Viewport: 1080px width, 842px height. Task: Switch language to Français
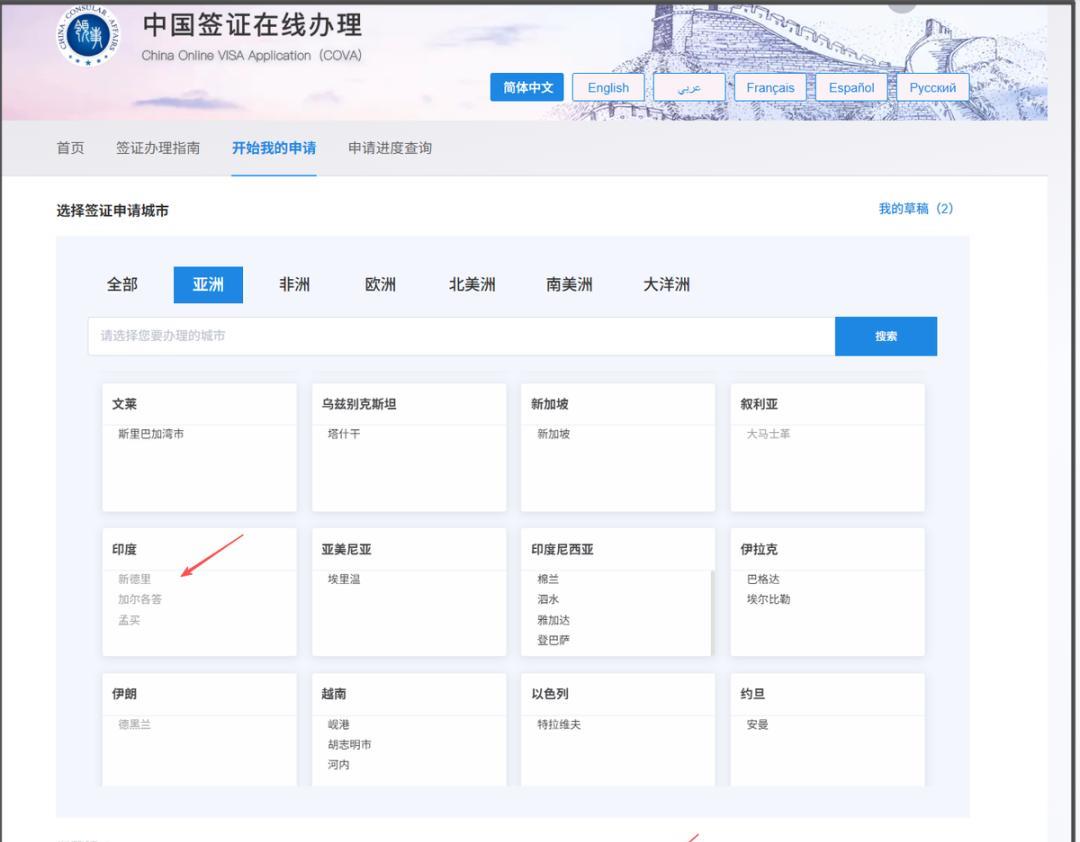pyautogui.click(x=770, y=88)
